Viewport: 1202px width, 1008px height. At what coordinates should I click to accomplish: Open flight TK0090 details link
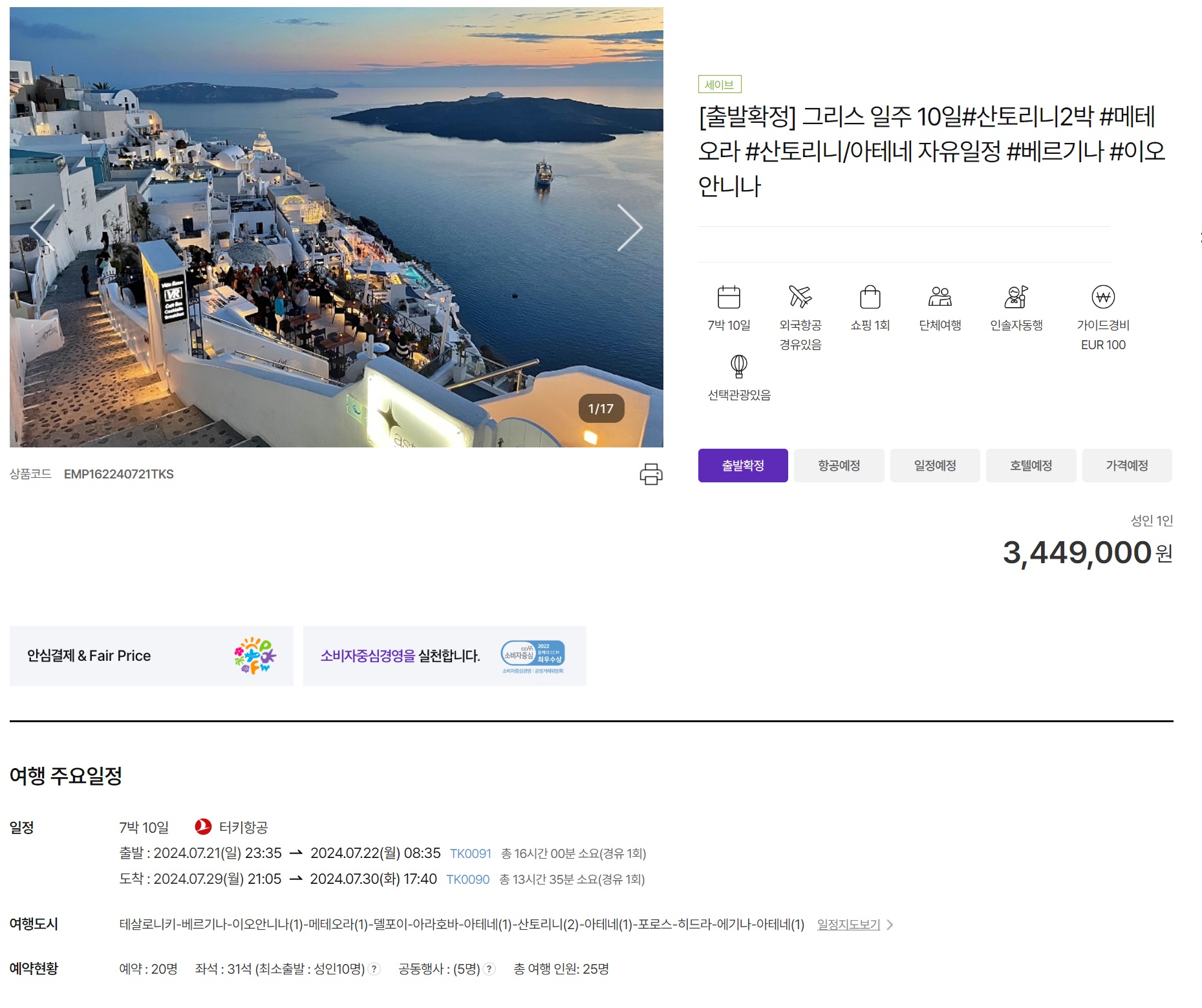[467, 879]
